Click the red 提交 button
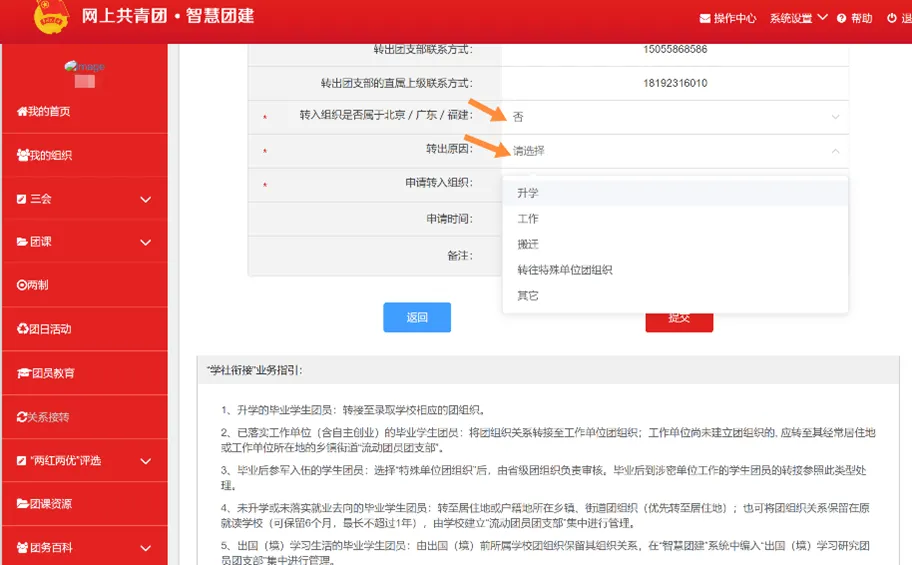This screenshot has height=565, width=912. [x=679, y=321]
